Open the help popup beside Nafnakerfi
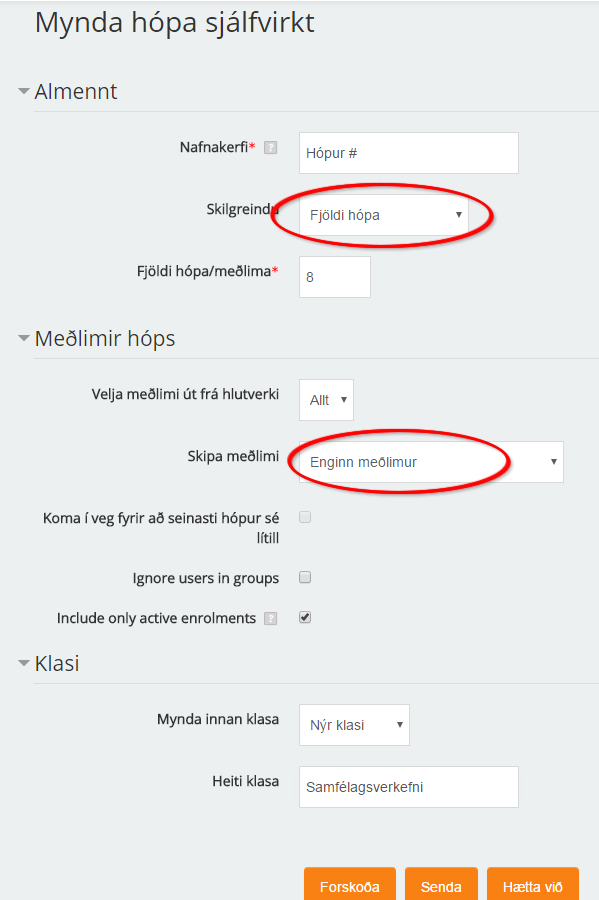This screenshot has height=900, width=599. pos(271,148)
